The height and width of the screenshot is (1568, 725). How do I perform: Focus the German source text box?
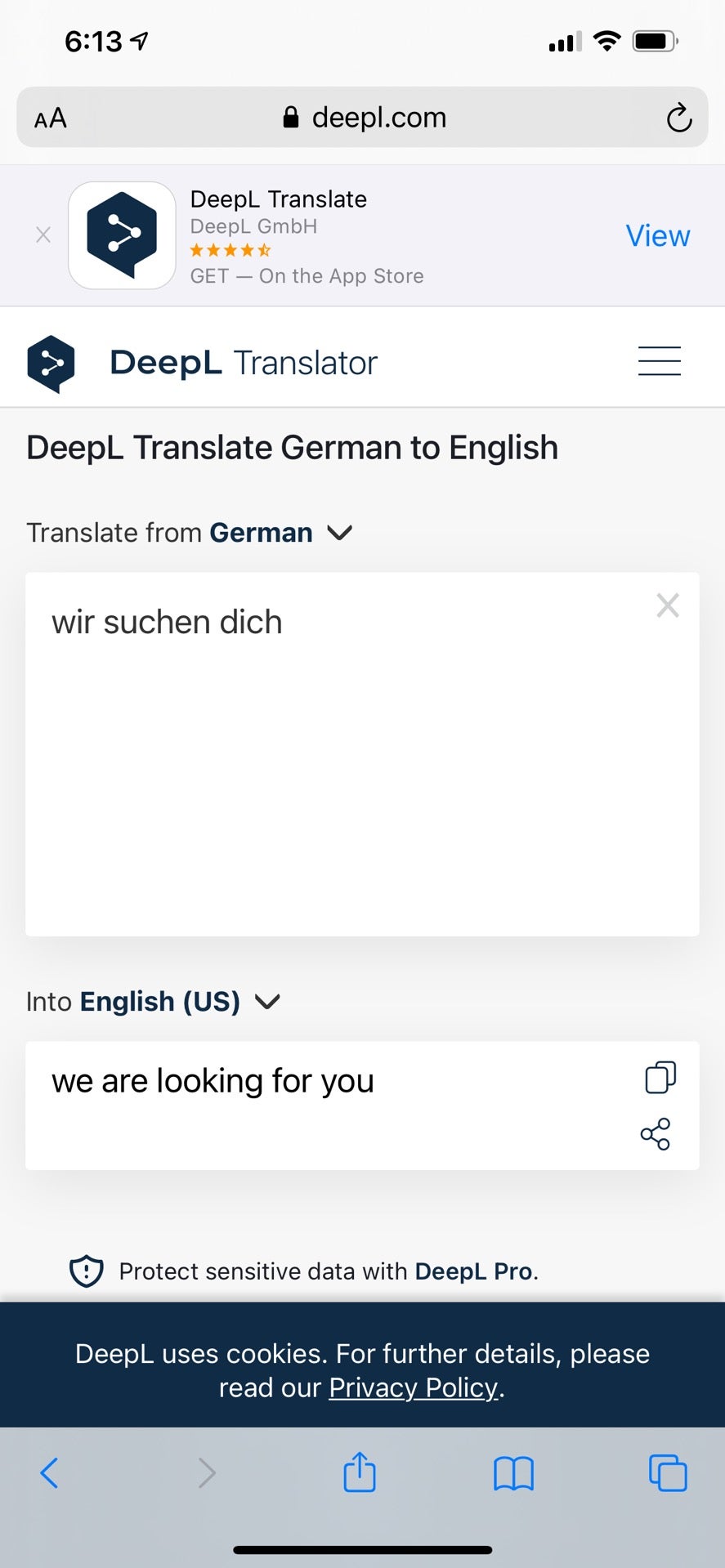[x=362, y=754]
